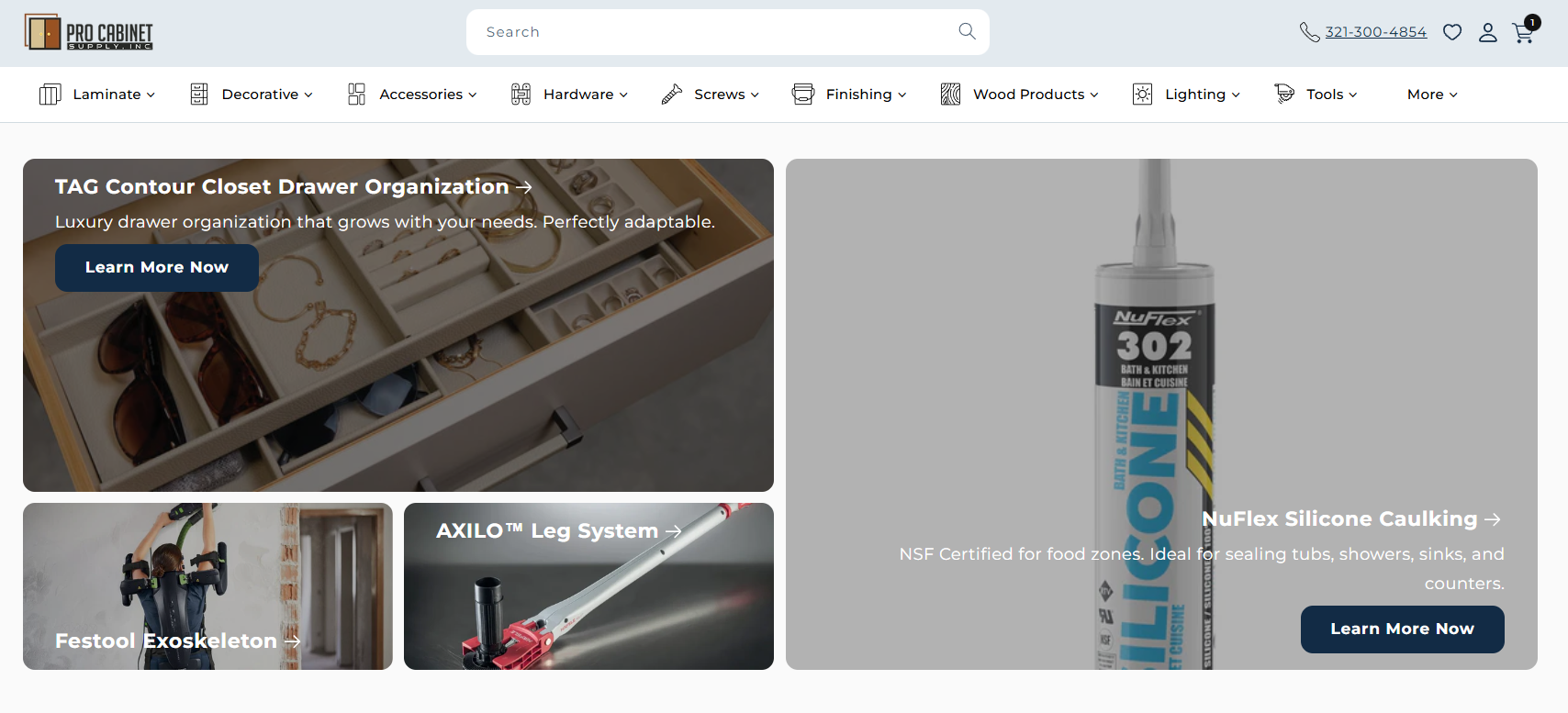Click text 'NSF Certified for food zones'
1568x713 pixels.
tap(1022, 554)
